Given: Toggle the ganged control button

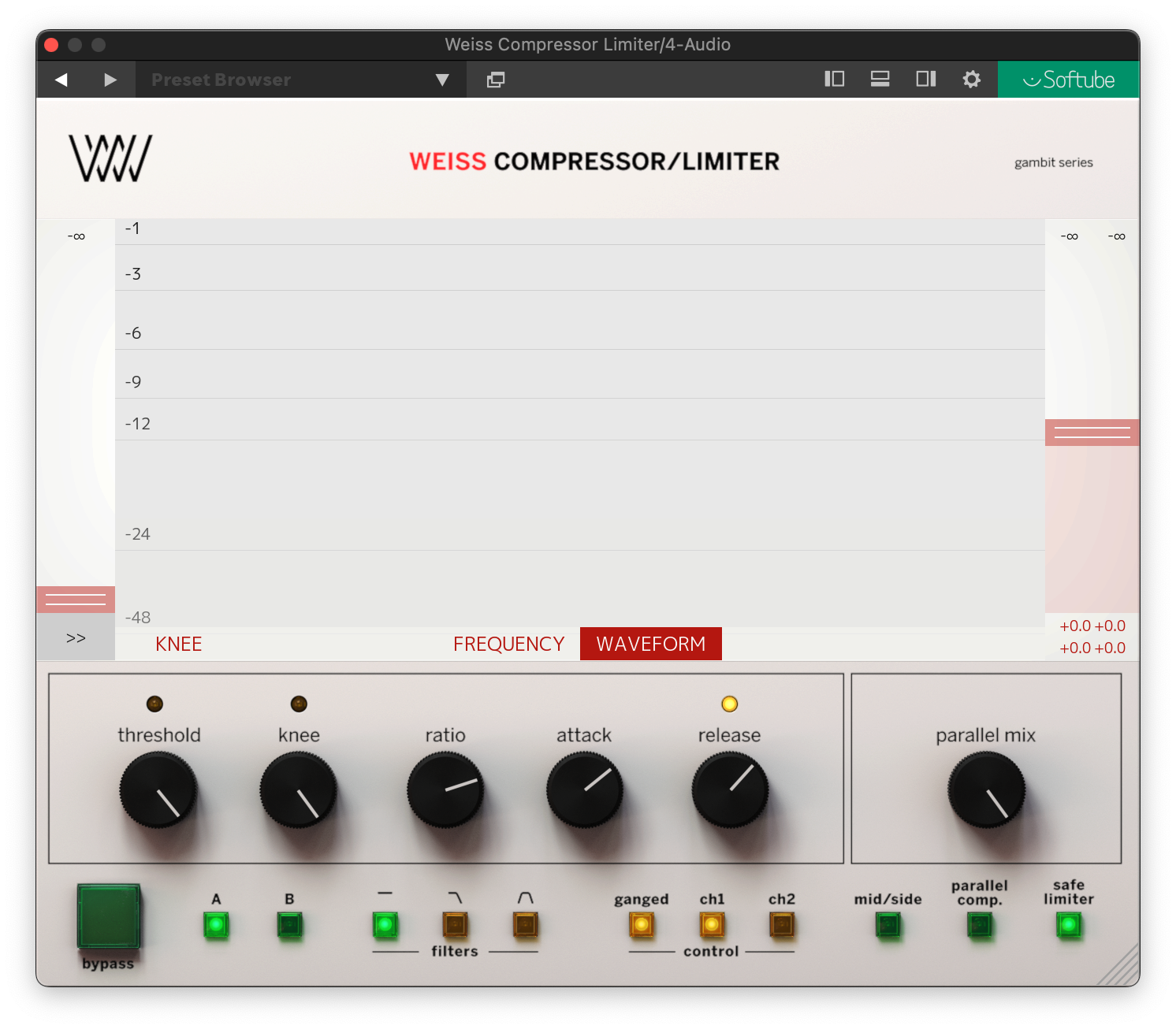Looking at the screenshot, I should coord(642,924).
